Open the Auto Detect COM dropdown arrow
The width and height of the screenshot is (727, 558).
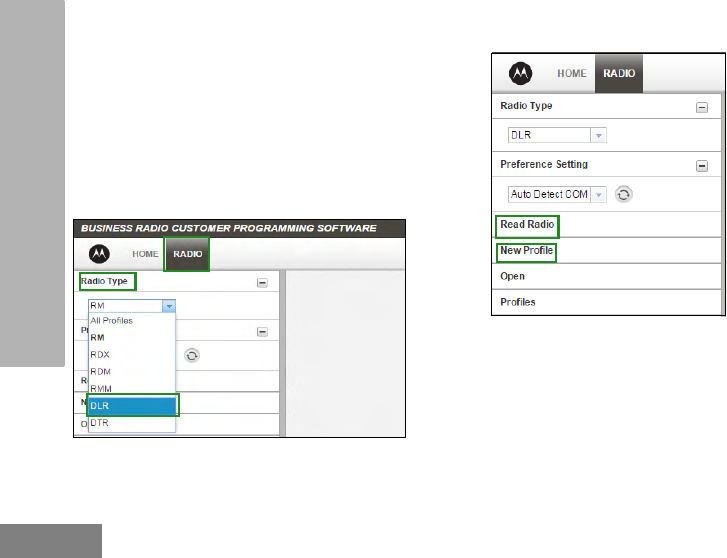(599, 194)
